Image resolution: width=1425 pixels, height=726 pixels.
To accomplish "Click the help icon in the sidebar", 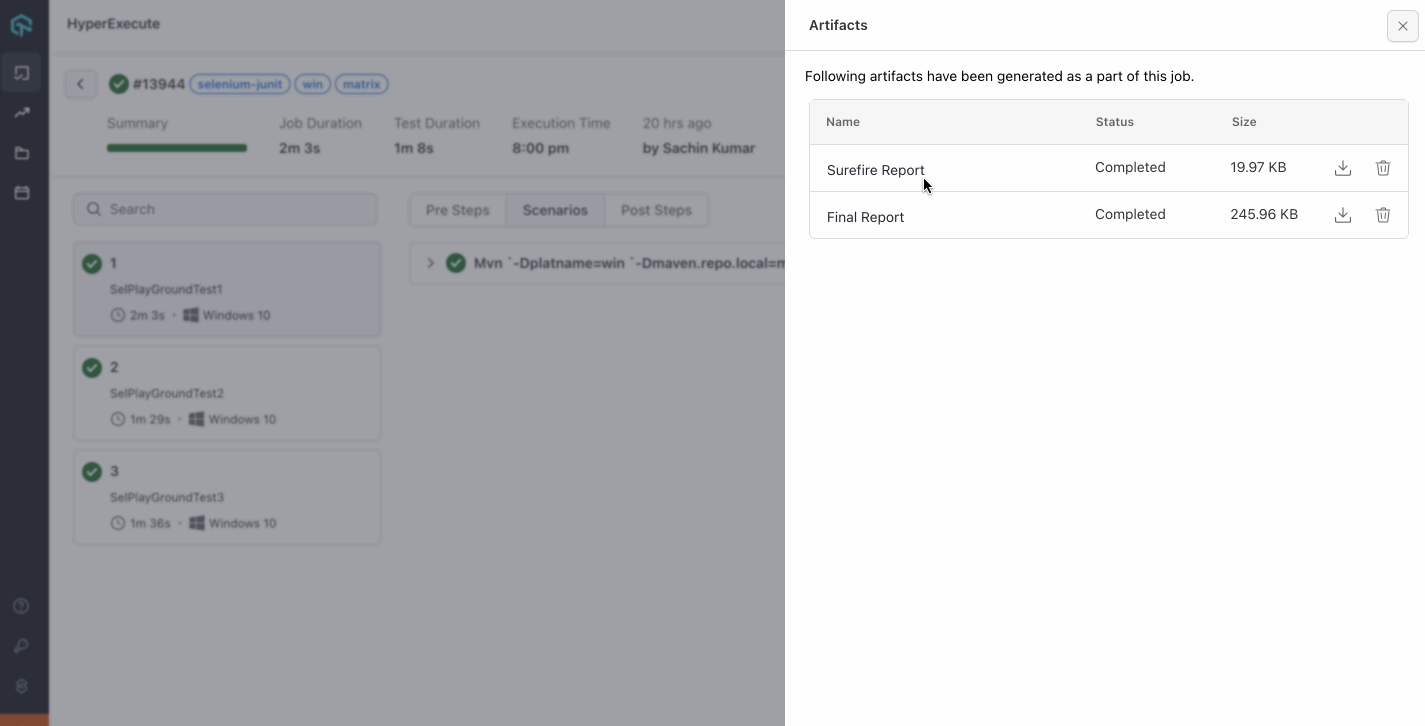I will [22, 606].
